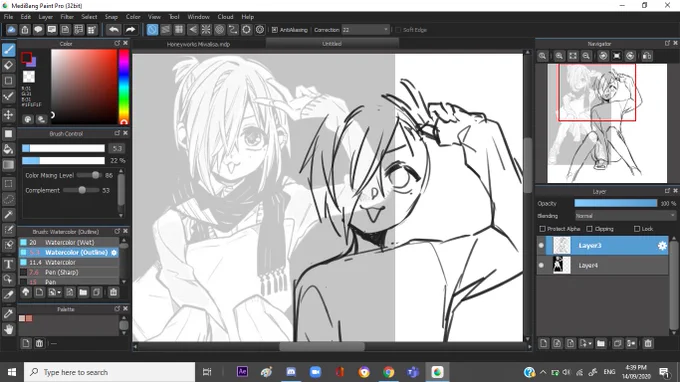Add a new color to Palette
This screenshot has height=382, width=680.
(26, 343)
